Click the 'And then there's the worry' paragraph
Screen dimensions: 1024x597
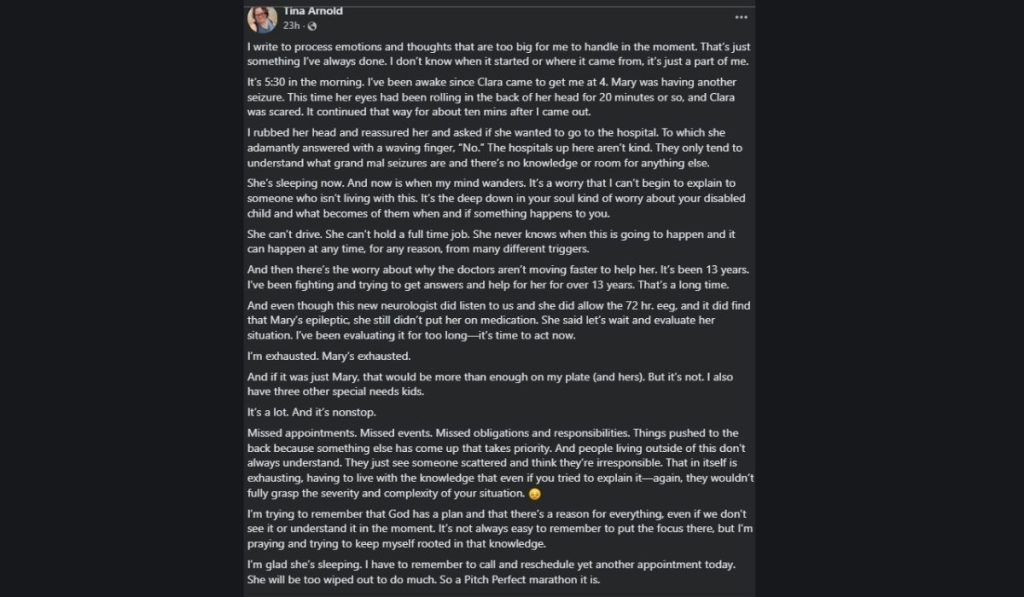point(498,277)
